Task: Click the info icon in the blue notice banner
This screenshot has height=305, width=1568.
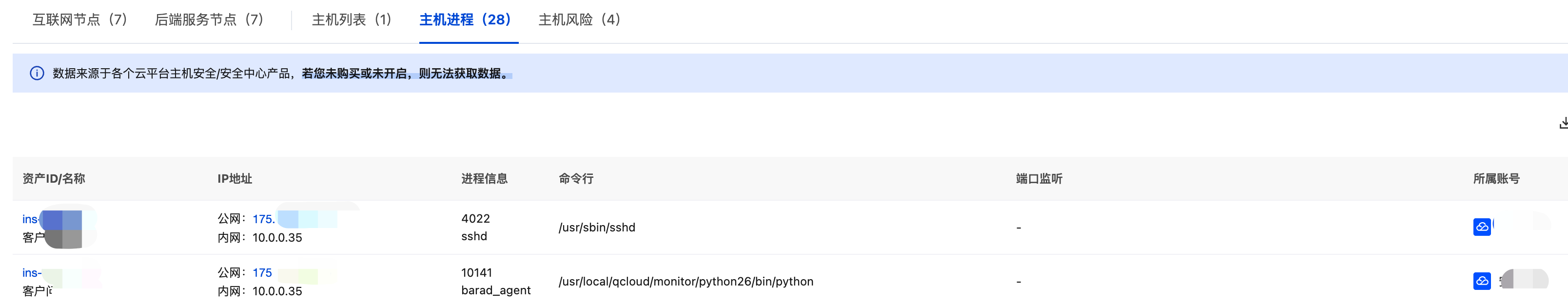Action: [x=37, y=74]
